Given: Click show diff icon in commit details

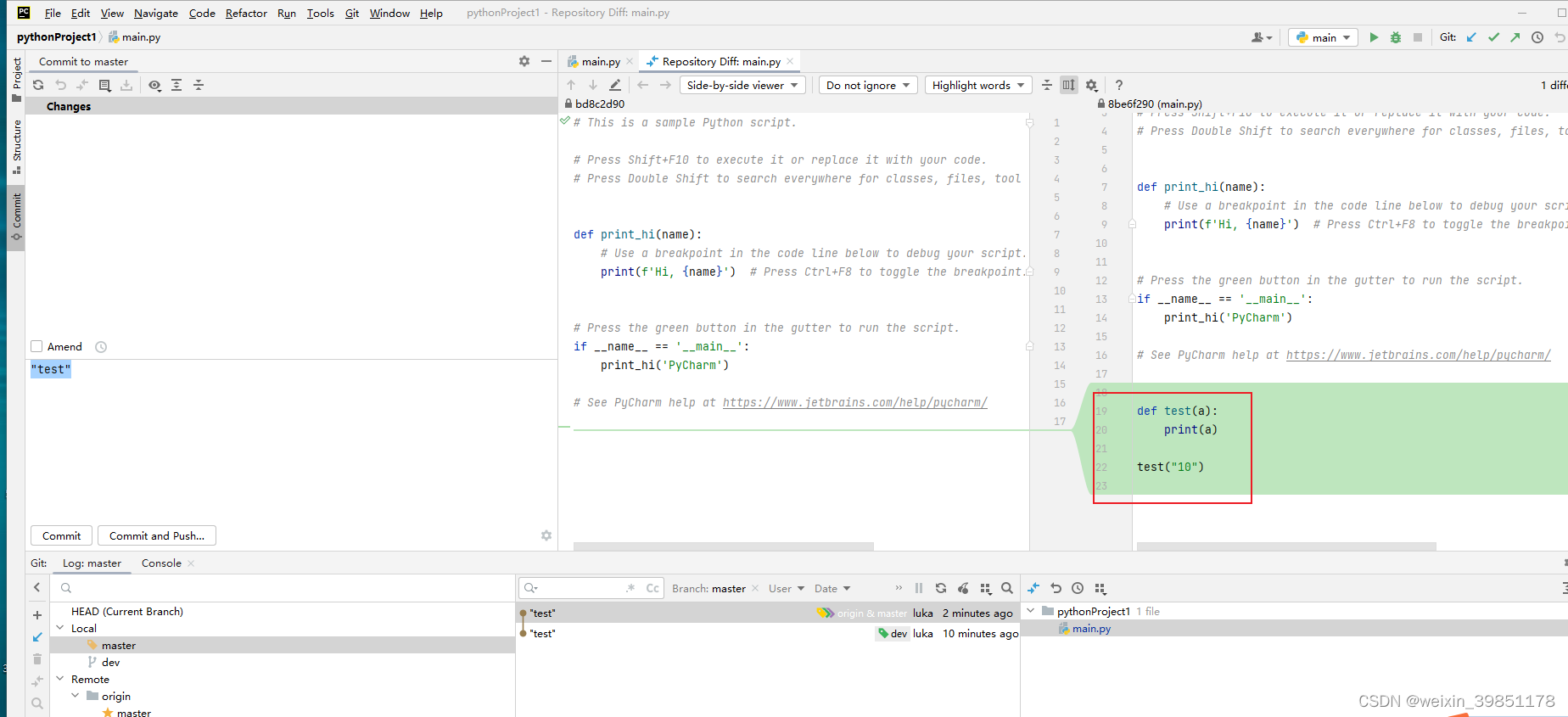Looking at the screenshot, I should coord(1033,588).
